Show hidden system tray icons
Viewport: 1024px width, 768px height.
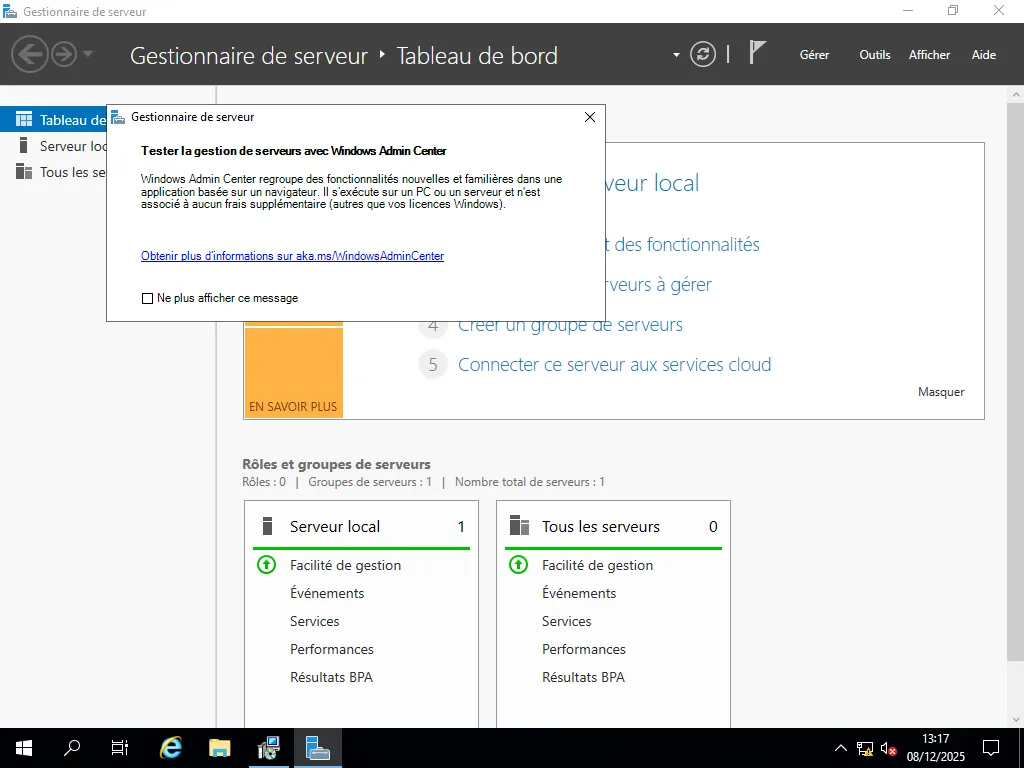tap(840, 748)
